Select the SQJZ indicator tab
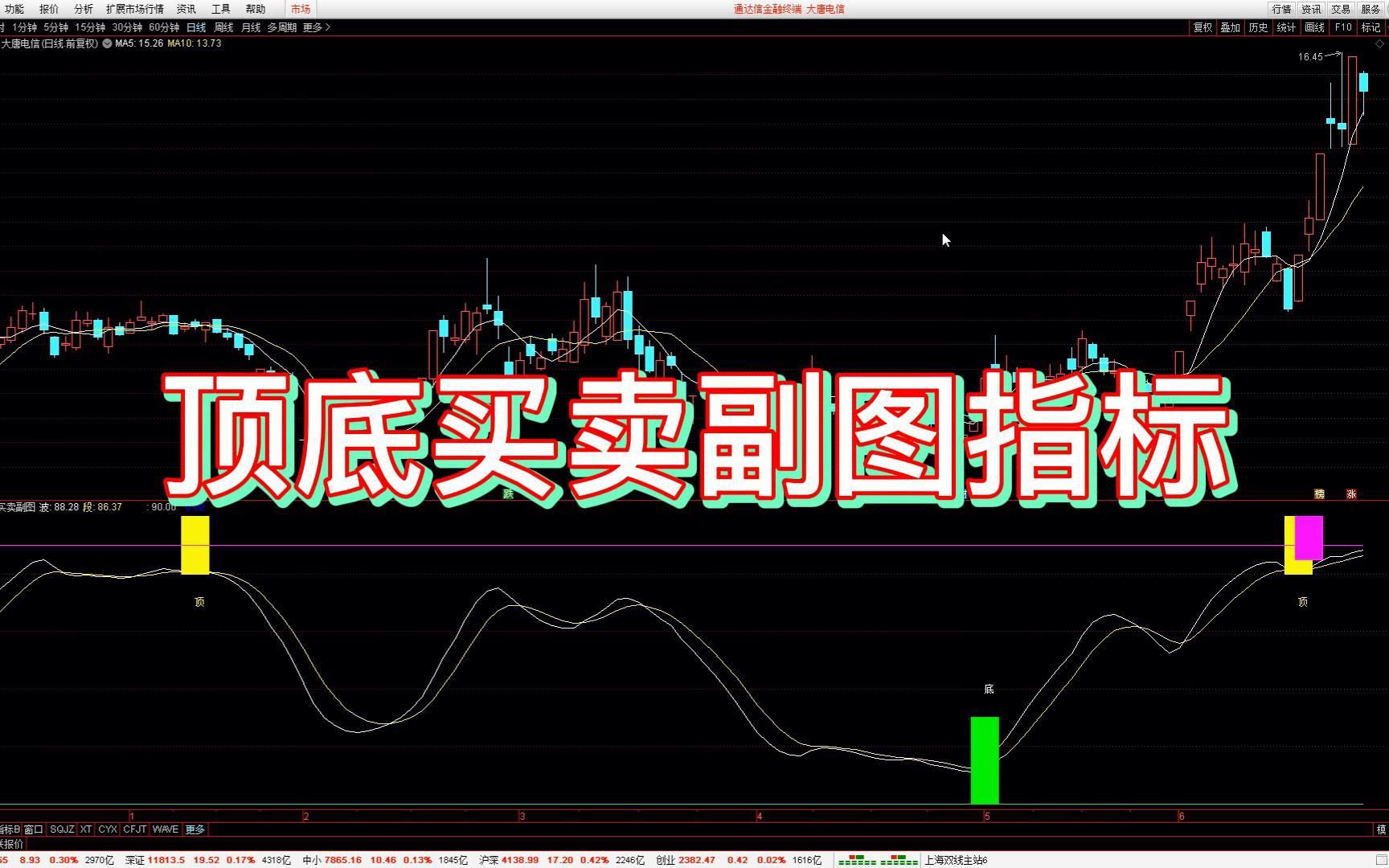The width and height of the screenshot is (1389, 868). (x=61, y=829)
